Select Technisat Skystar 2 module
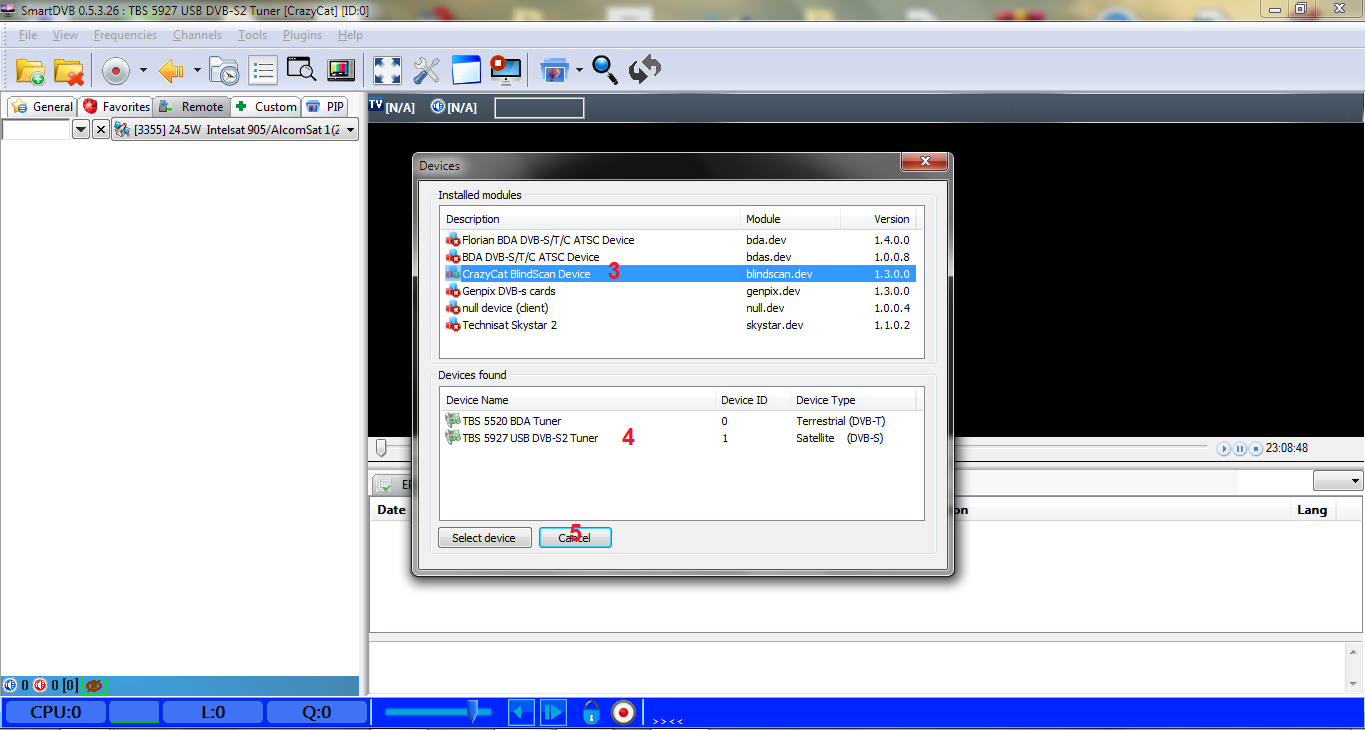 point(680,325)
